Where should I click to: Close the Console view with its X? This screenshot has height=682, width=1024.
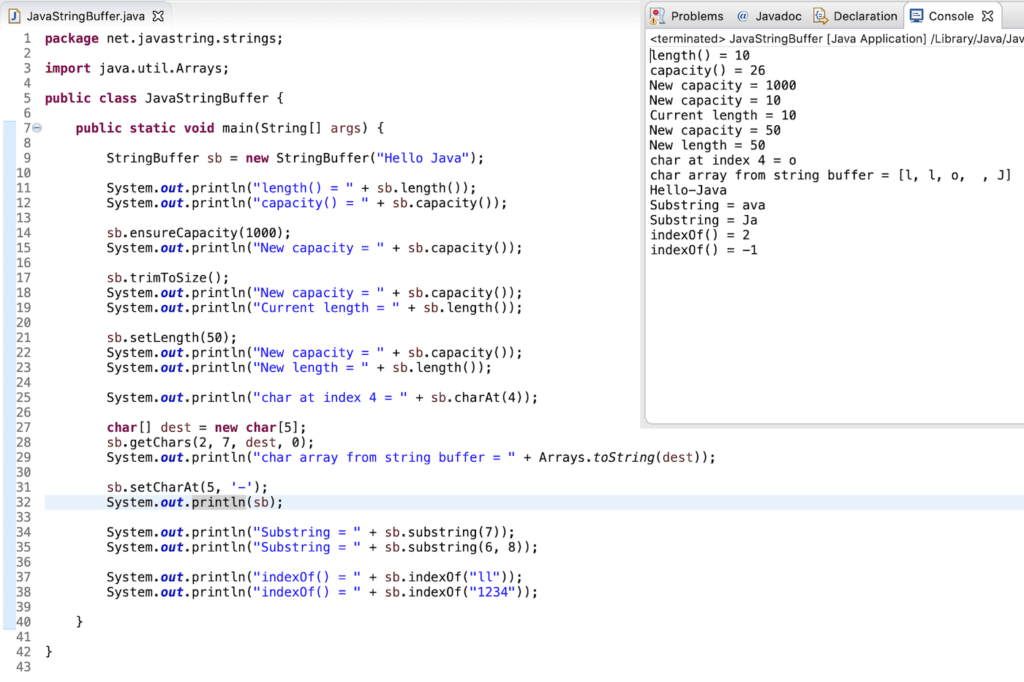click(x=987, y=15)
